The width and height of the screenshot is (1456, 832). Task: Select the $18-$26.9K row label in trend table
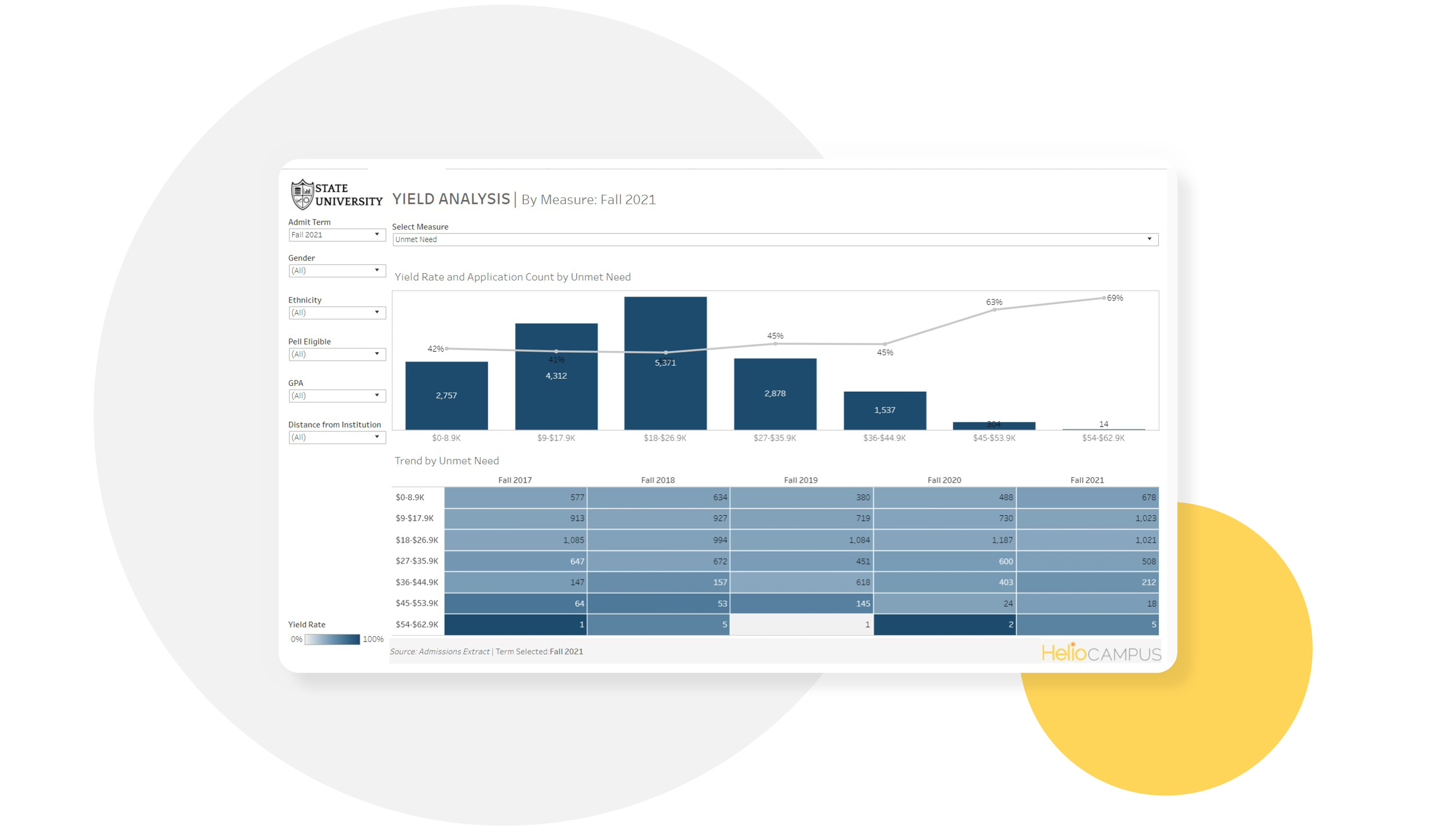417,540
